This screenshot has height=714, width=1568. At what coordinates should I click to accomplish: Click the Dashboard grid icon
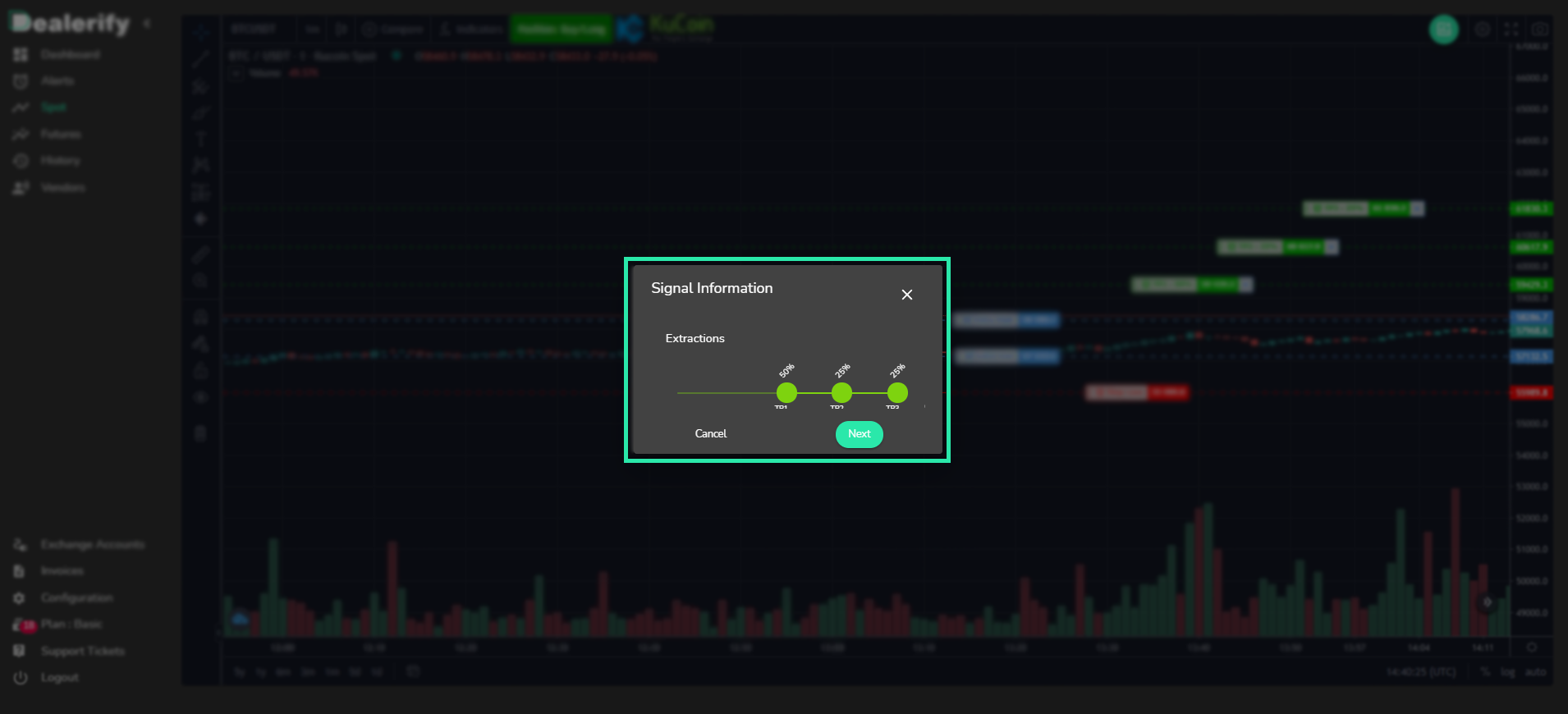coord(21,54)
